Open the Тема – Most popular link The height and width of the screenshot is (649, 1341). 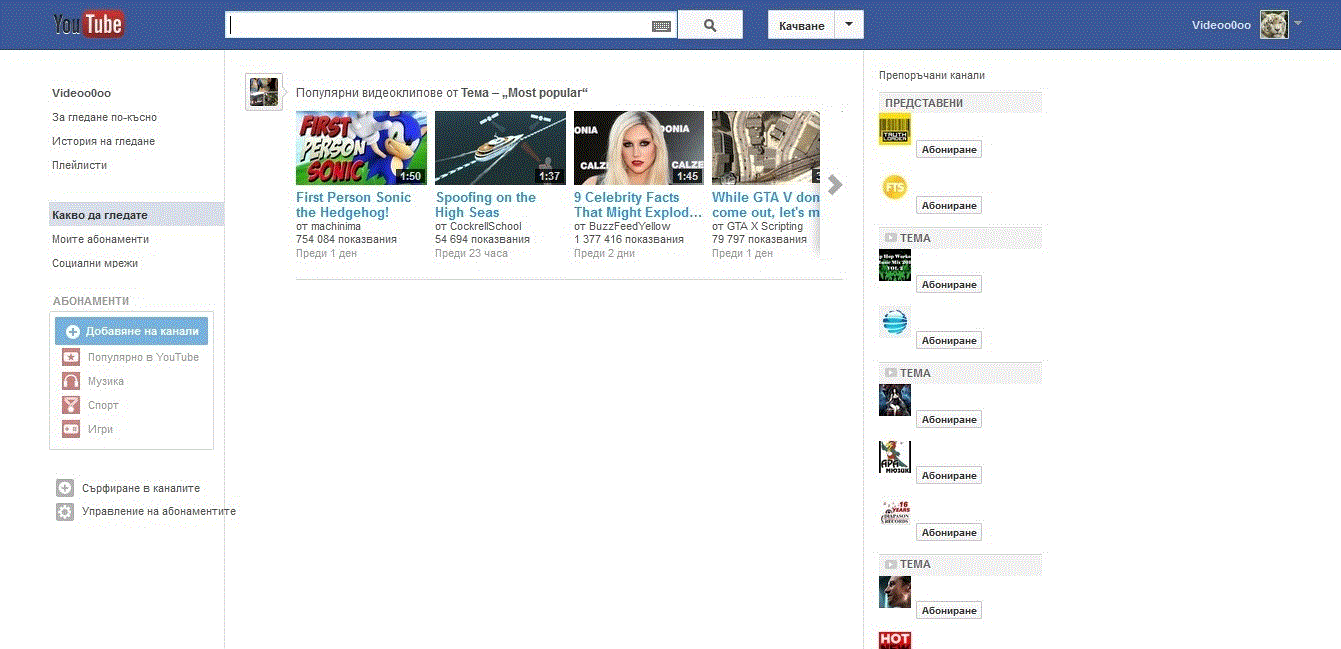(x=524, y=93)
